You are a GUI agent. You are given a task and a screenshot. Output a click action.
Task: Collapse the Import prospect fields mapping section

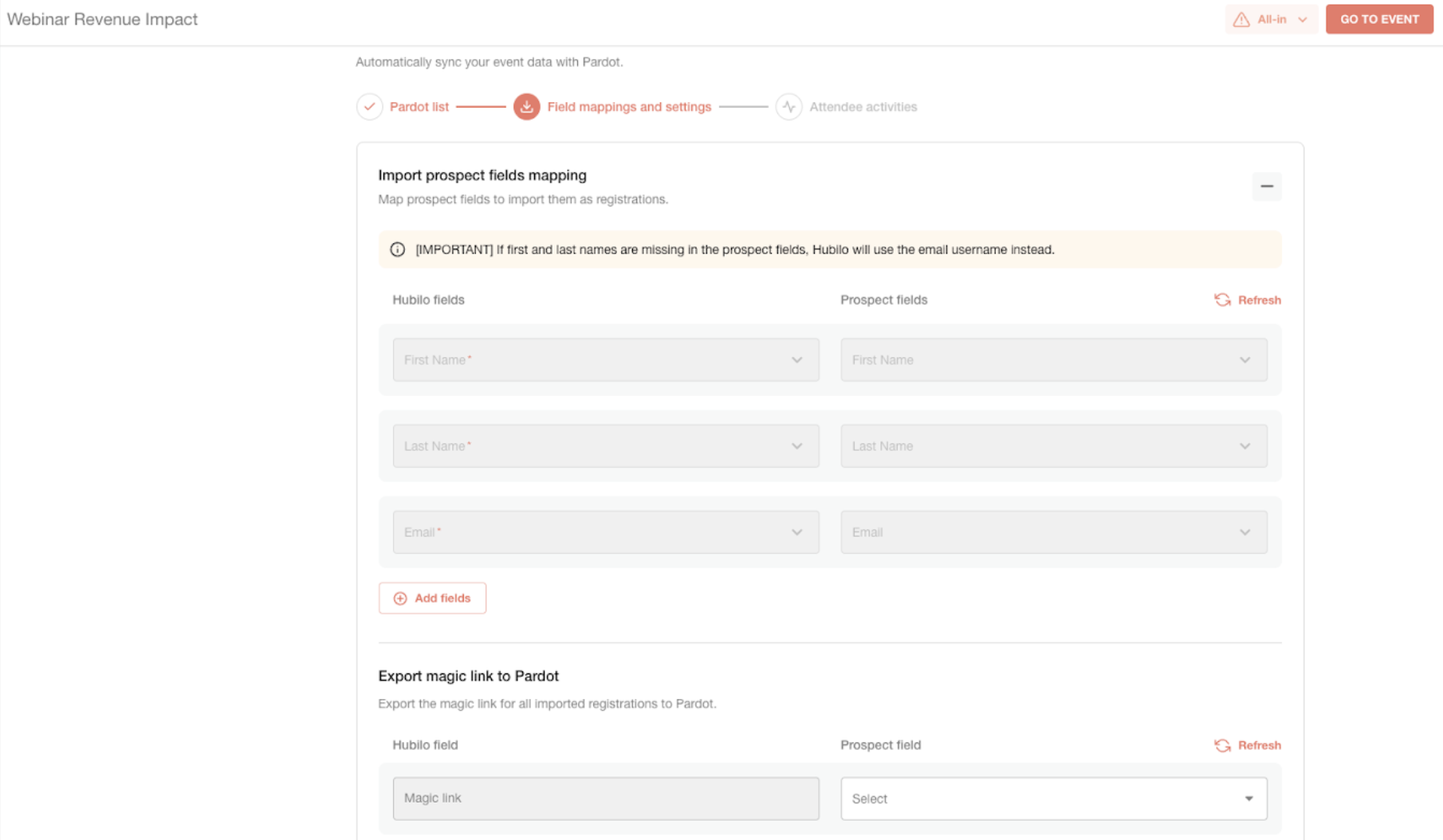point(1266,186)
